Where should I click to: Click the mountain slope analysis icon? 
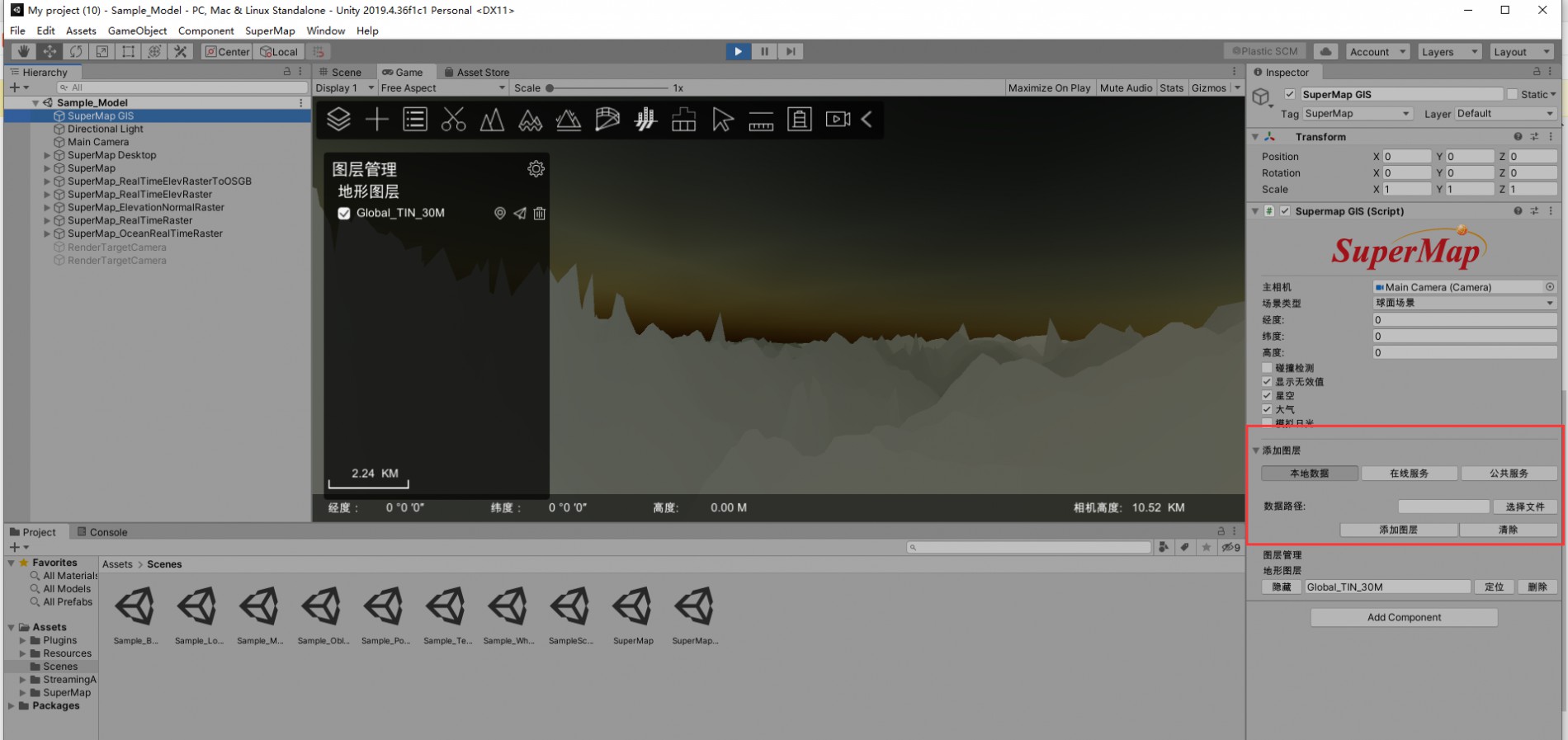click(x=569, y=120)
